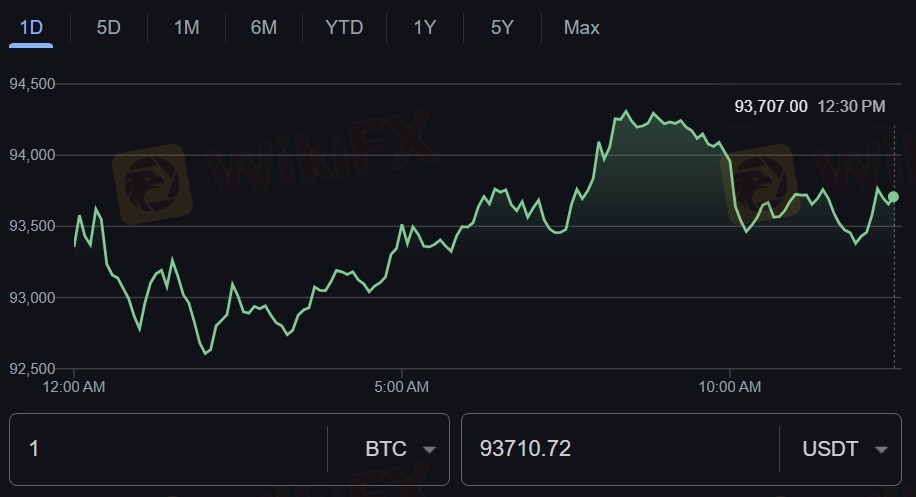916x497 pixels.
Task: Open the BTC currency dropdown
Action: pos(399,449)
